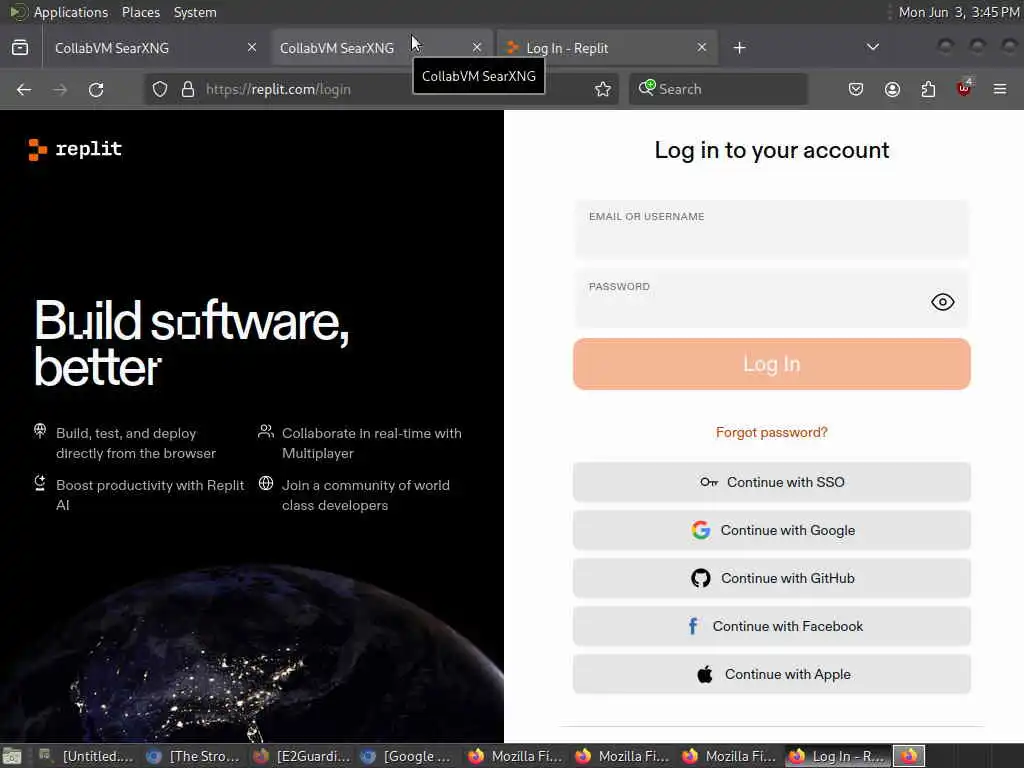1024x768 pixels.
Task: Open [Google ... taskbar window
Action: 409,756
